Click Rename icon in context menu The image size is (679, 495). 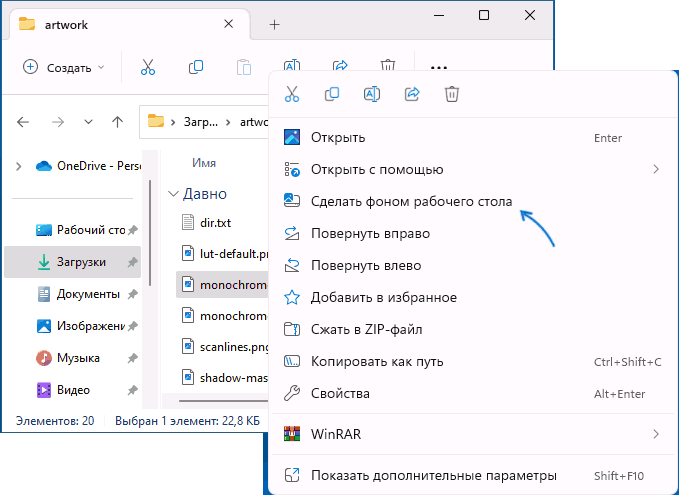(x=372, y=94)
